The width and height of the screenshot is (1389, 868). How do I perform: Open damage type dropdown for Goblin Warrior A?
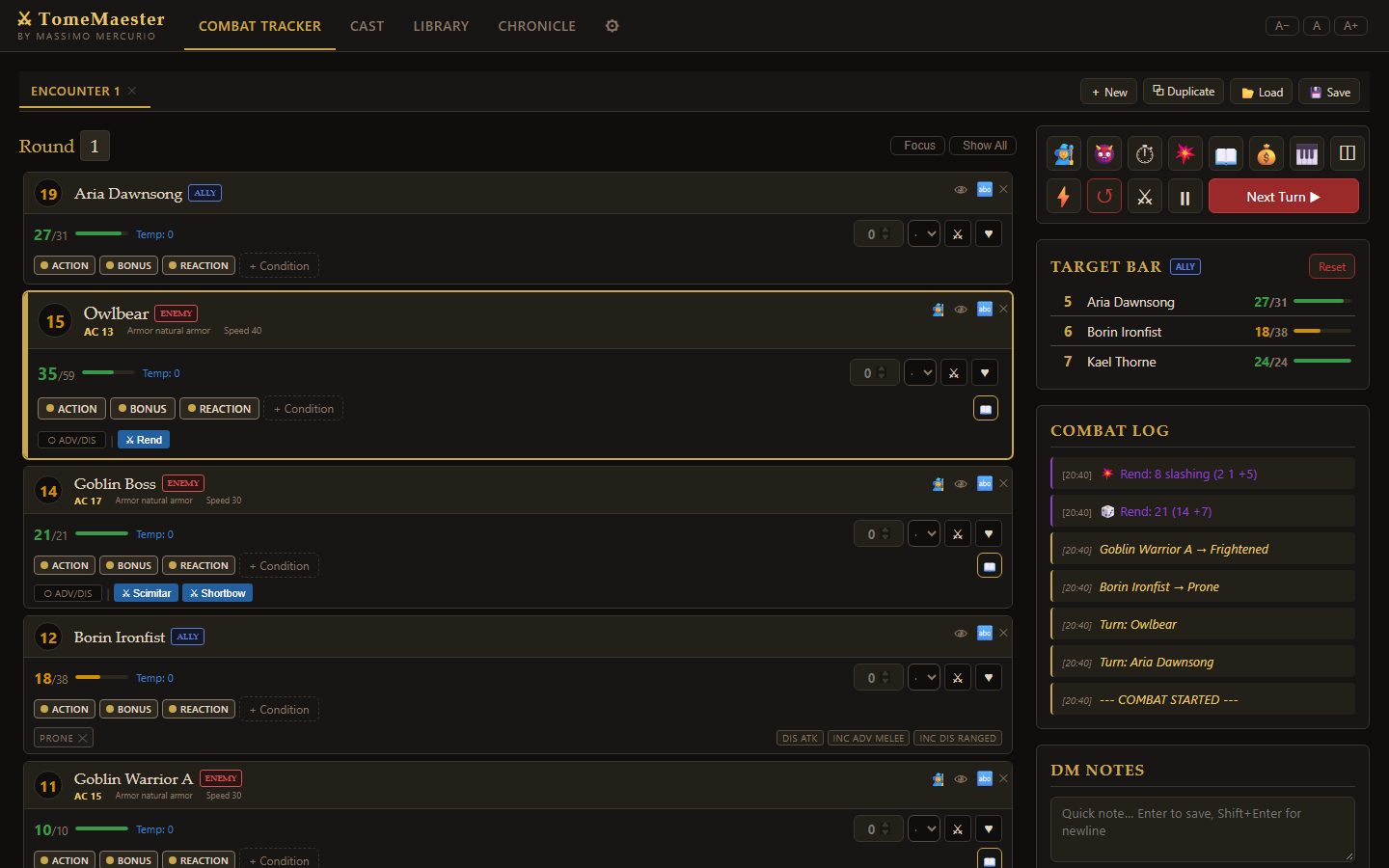[x=924, y=829]
